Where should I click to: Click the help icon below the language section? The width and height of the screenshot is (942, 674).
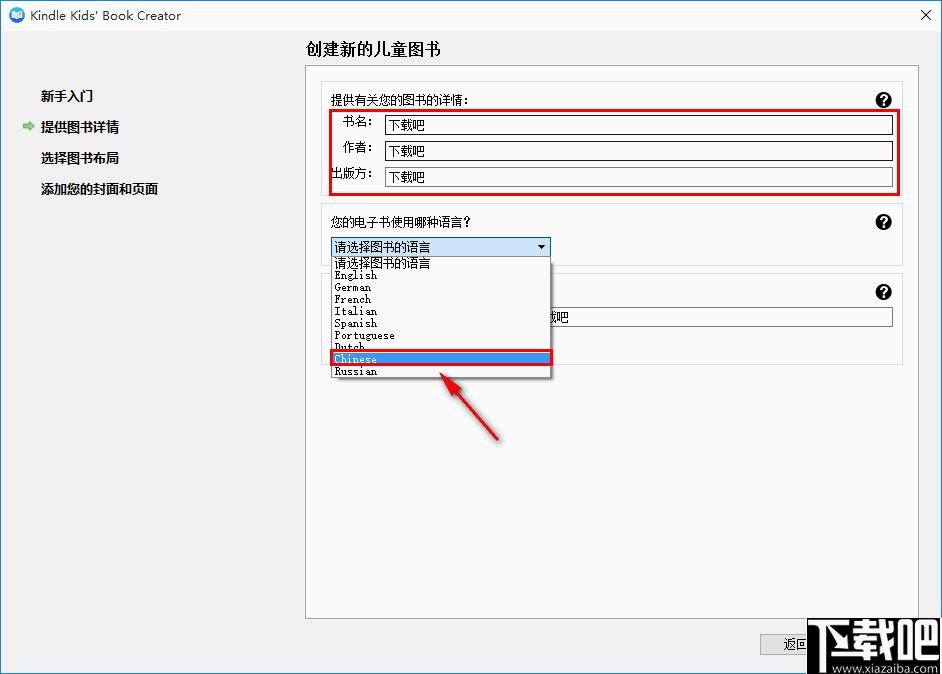click(883, 292)
